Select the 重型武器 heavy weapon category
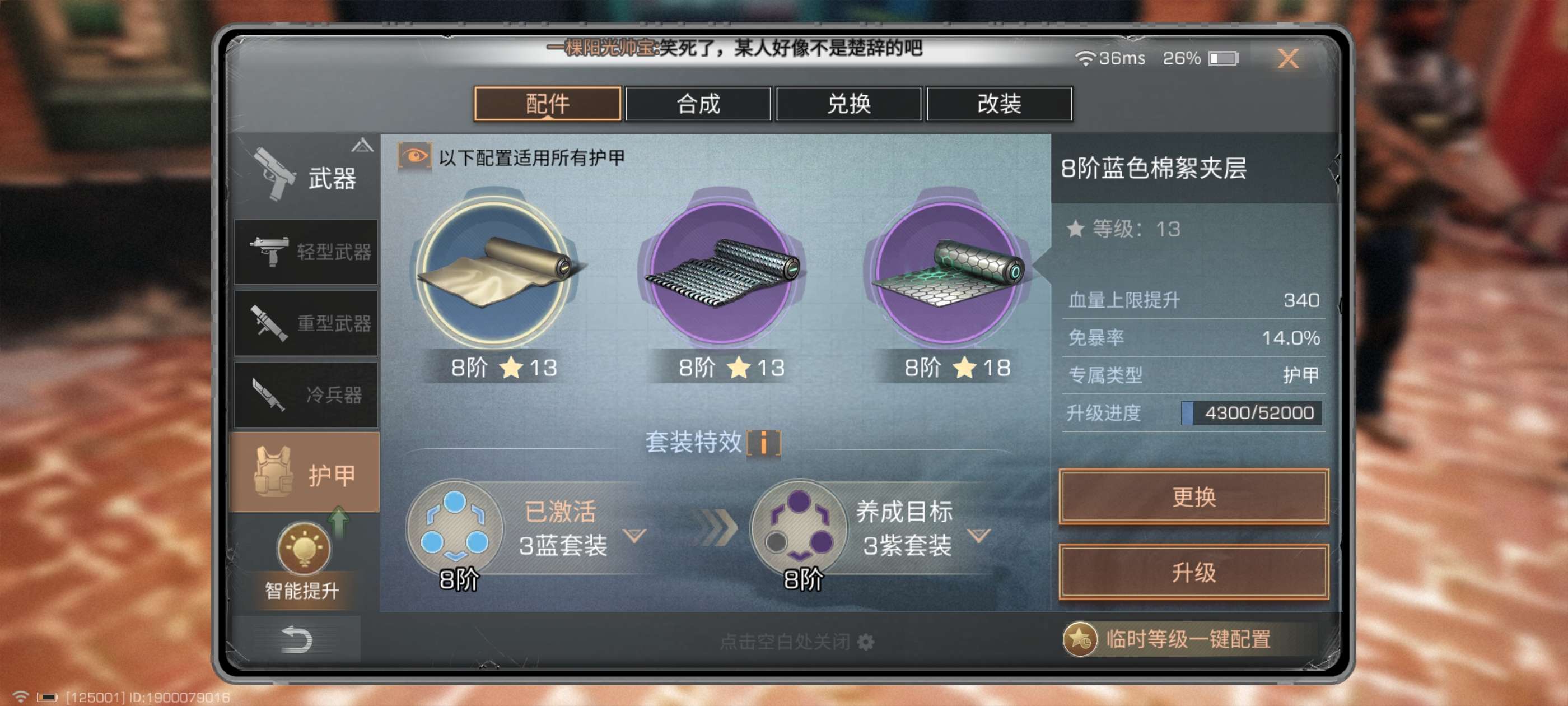 306,323
